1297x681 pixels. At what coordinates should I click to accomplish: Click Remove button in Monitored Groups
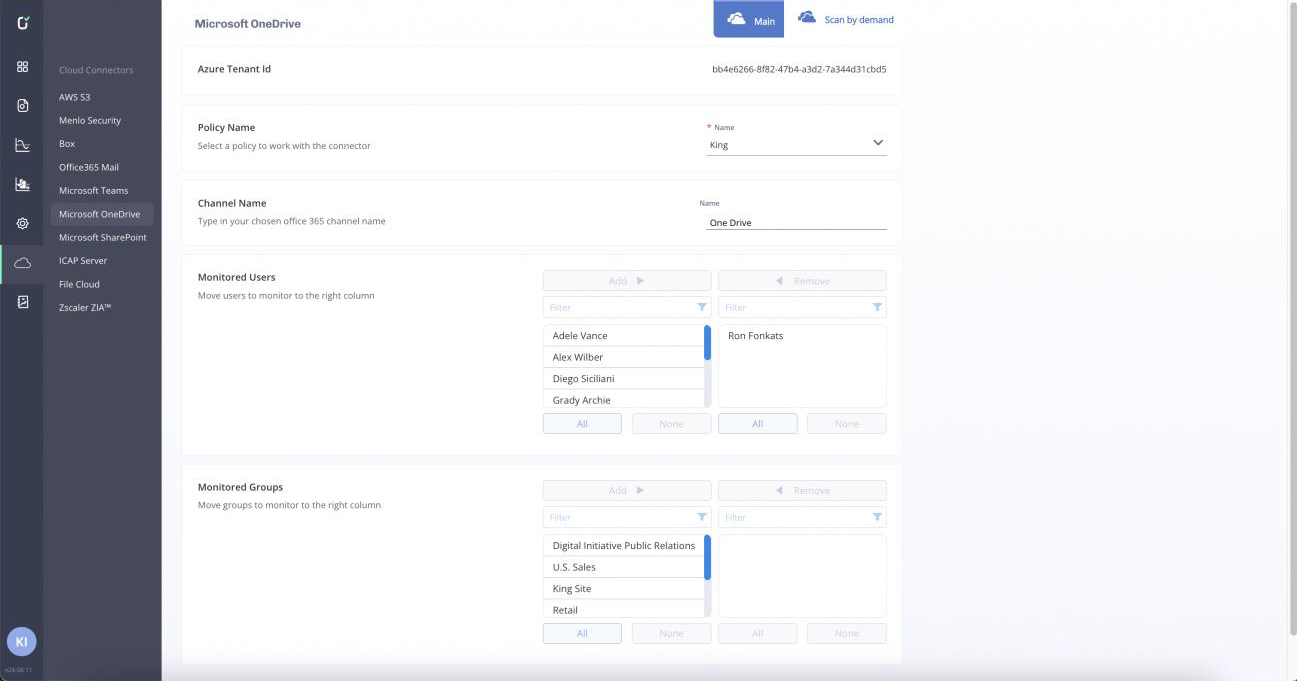(x=802, y=491)
